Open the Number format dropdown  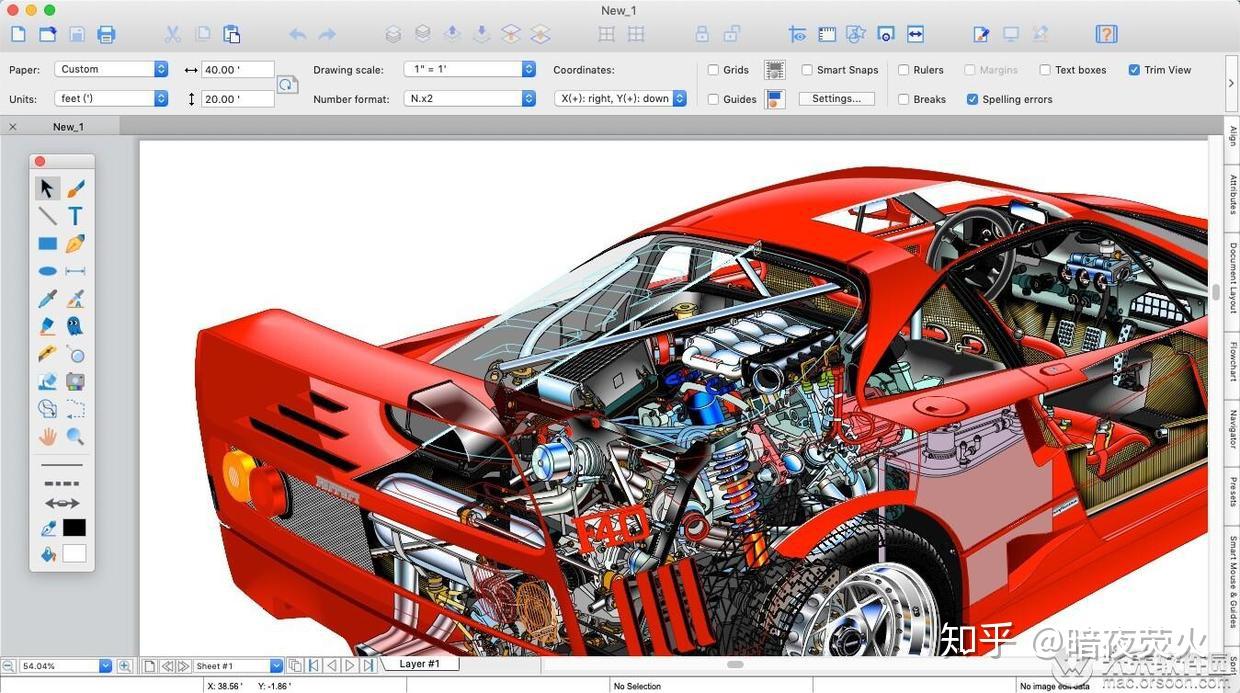470,98
